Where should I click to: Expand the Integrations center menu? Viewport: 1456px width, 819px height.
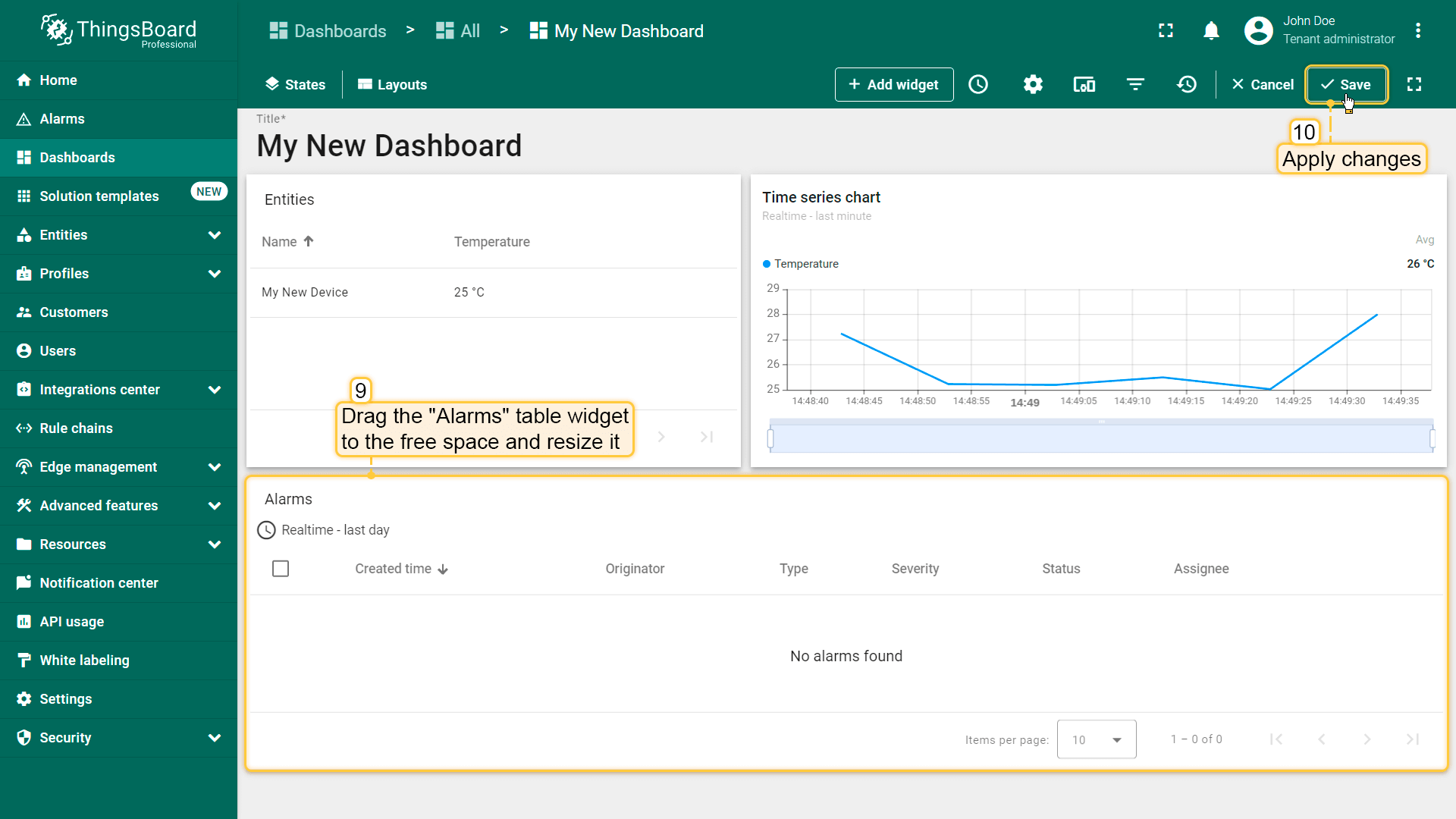pos(215,390)
